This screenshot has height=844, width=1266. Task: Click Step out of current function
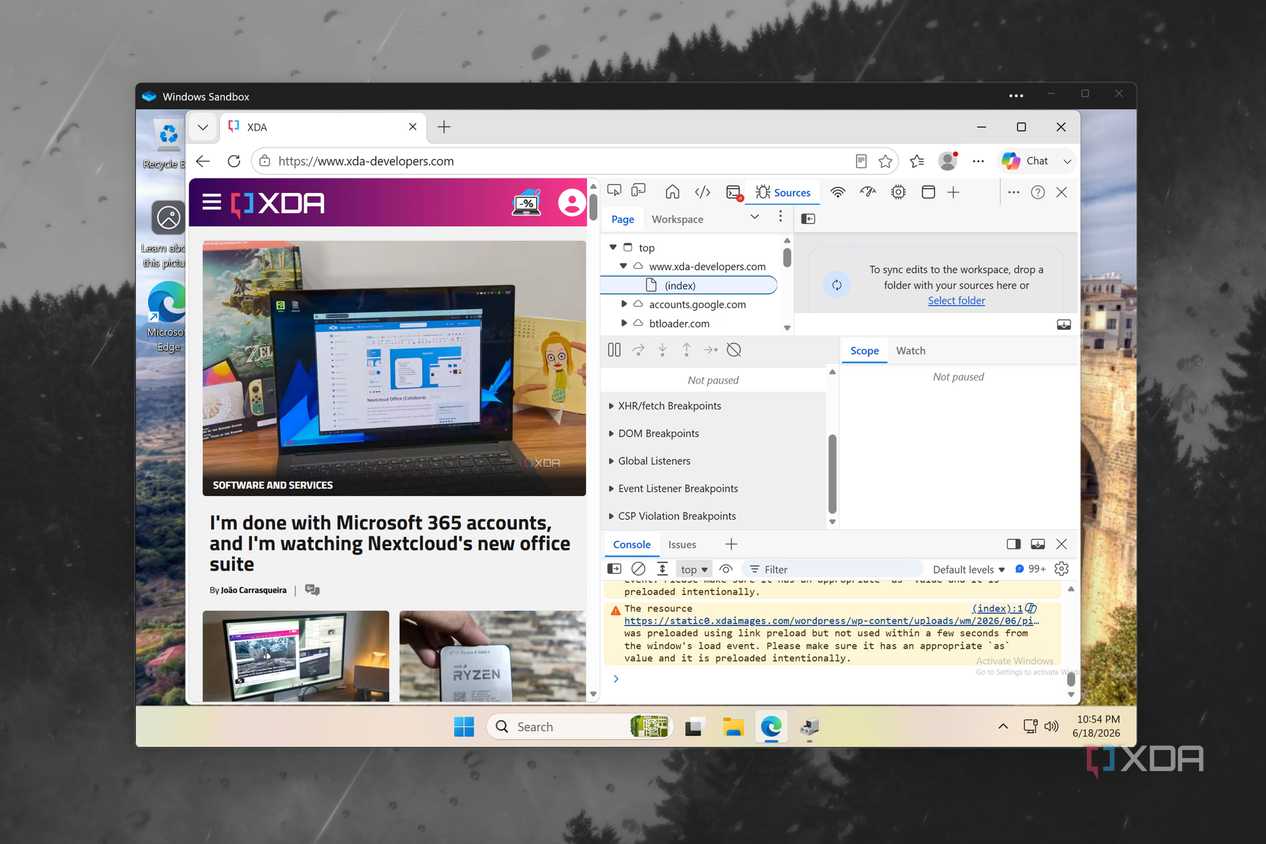tap(686, 350)
